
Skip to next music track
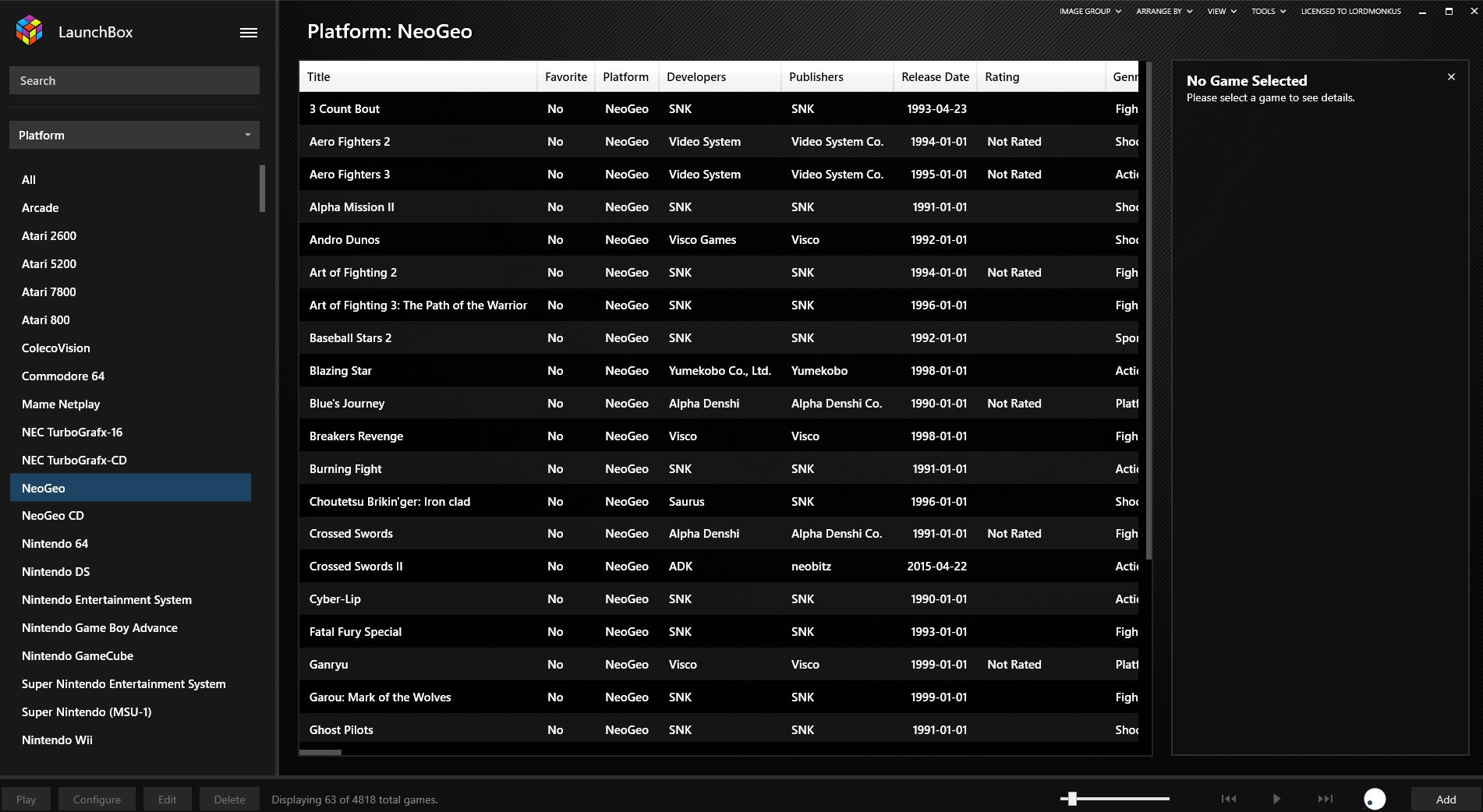pos(1325,799)
